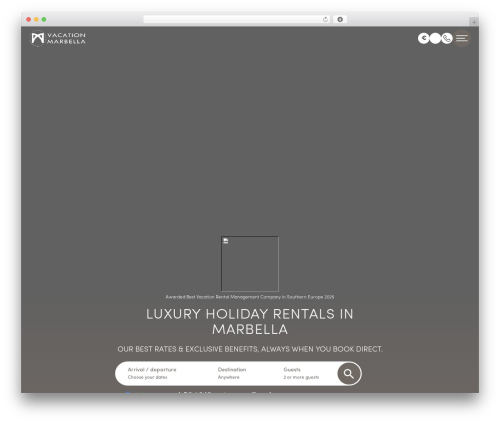This screenshot has height=423, width=500.
Task: Change currency via the euro icon
Action: pyautogui.click(x=423, y=38)
